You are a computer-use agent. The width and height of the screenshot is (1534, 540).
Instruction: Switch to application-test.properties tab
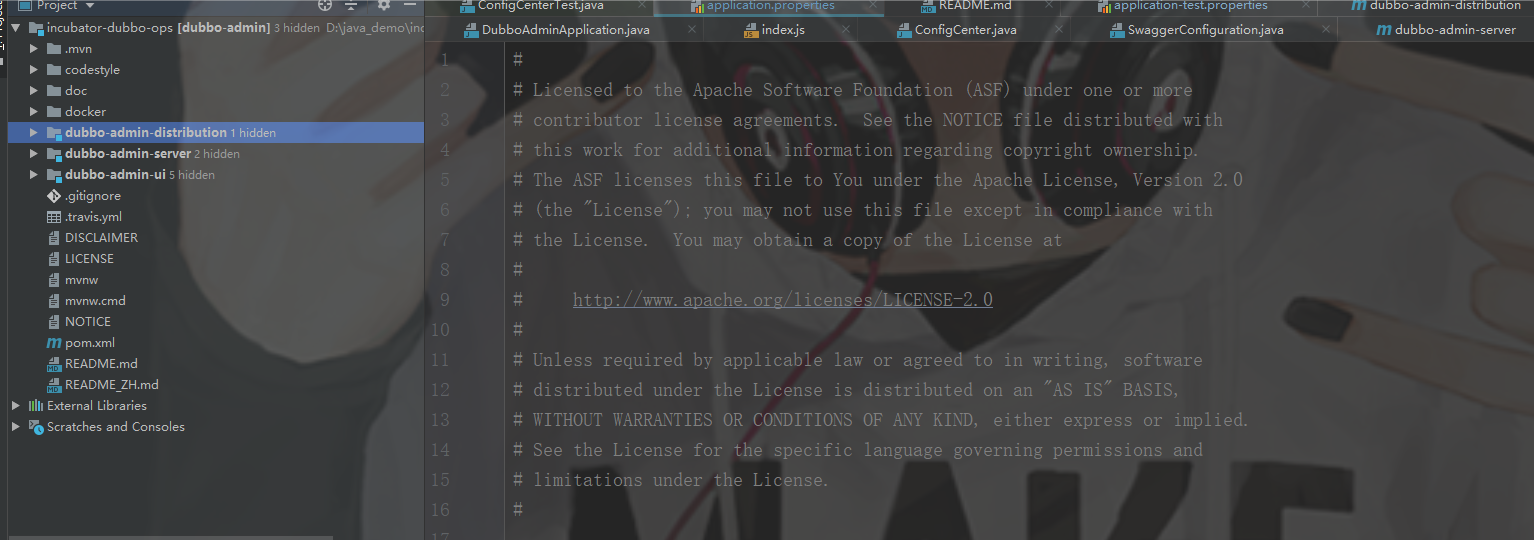point(1190,5)
